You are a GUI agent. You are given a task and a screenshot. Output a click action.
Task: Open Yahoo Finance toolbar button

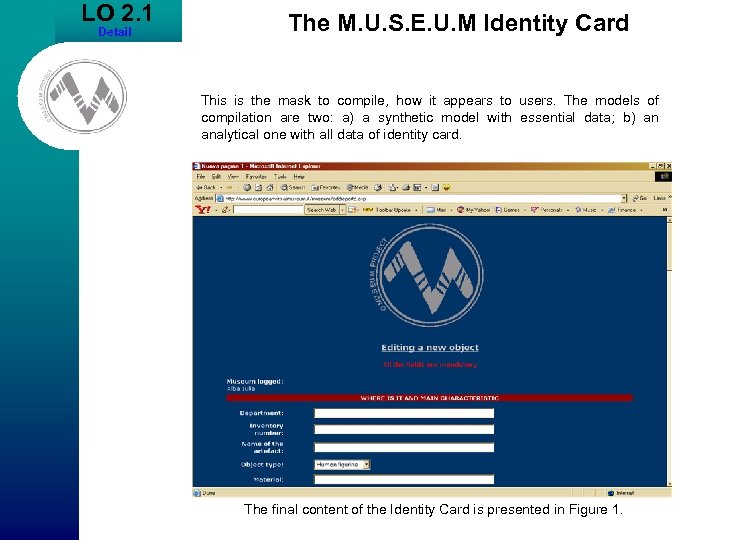(622, 210)
